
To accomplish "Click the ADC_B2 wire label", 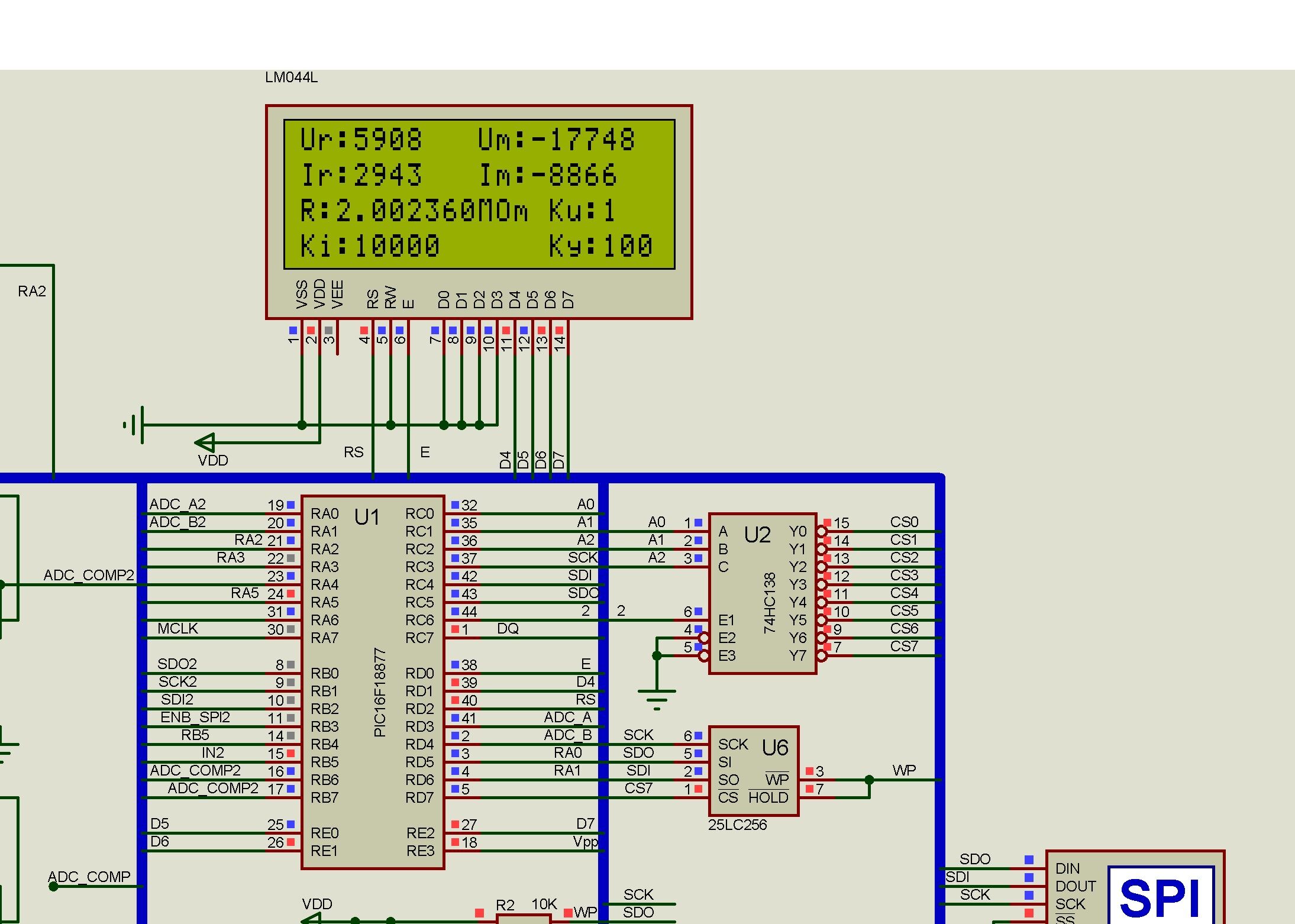I will (x=177, y=522).
